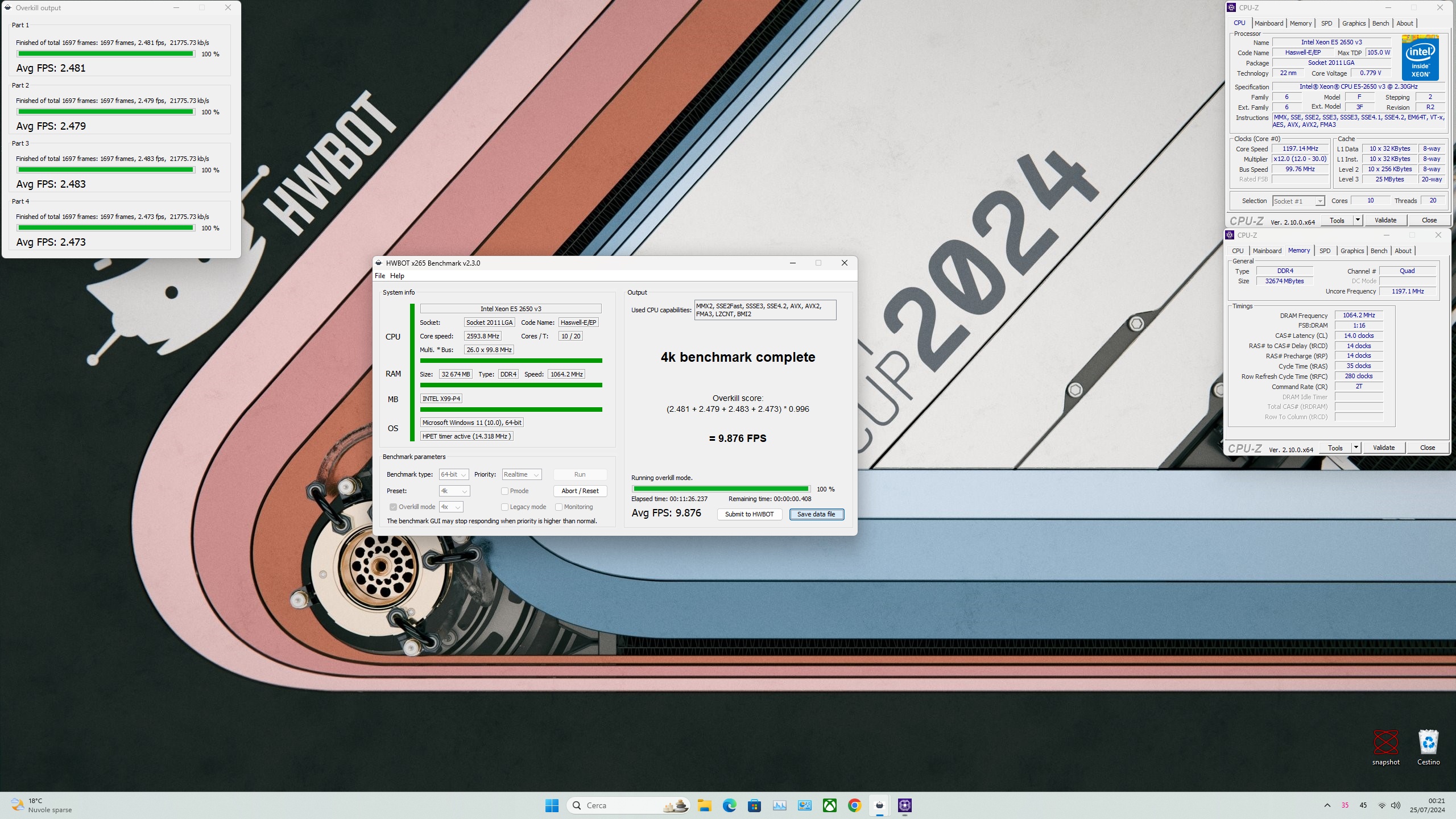Open the volume speaker tray icon

coord(1396,805)
